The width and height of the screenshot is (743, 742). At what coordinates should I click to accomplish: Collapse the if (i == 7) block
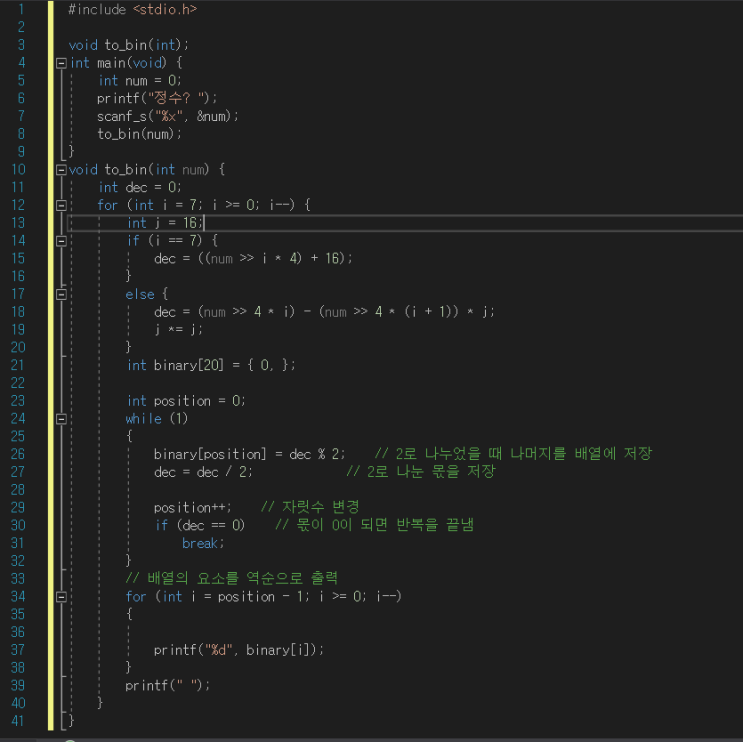61,241
